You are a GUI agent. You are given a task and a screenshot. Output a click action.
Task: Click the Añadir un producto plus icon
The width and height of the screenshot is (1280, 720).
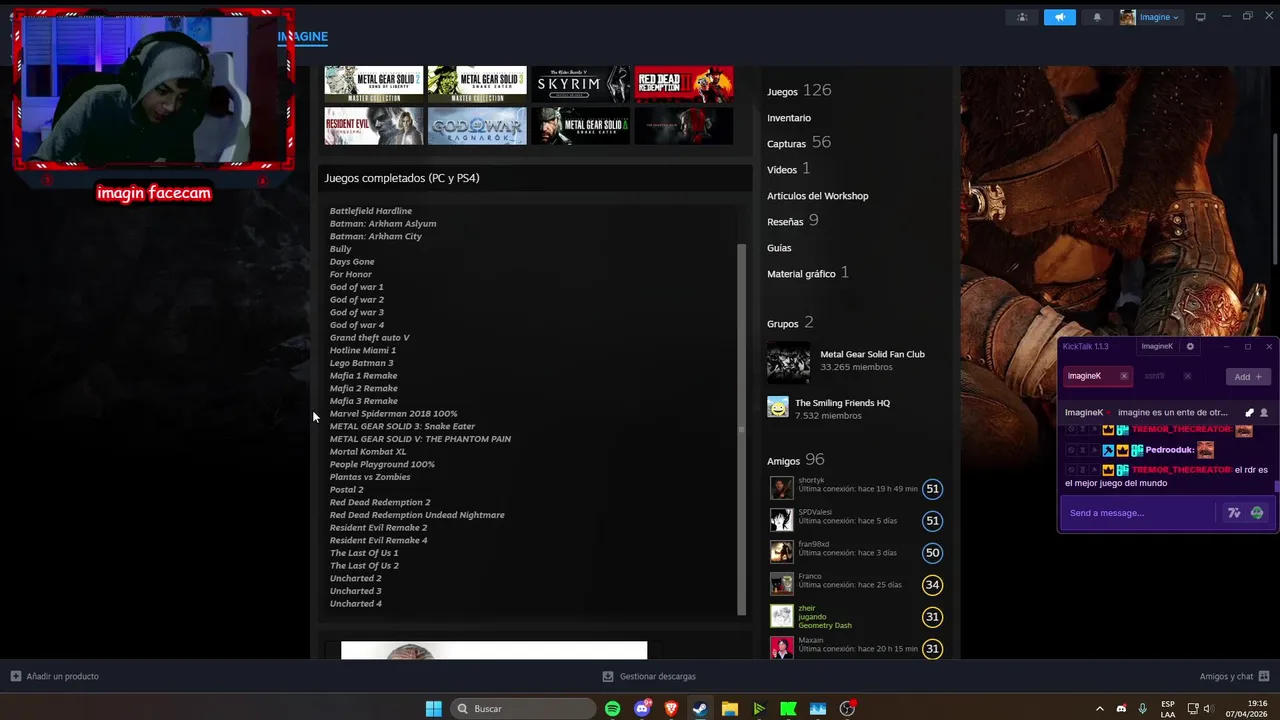pos(15,676)
